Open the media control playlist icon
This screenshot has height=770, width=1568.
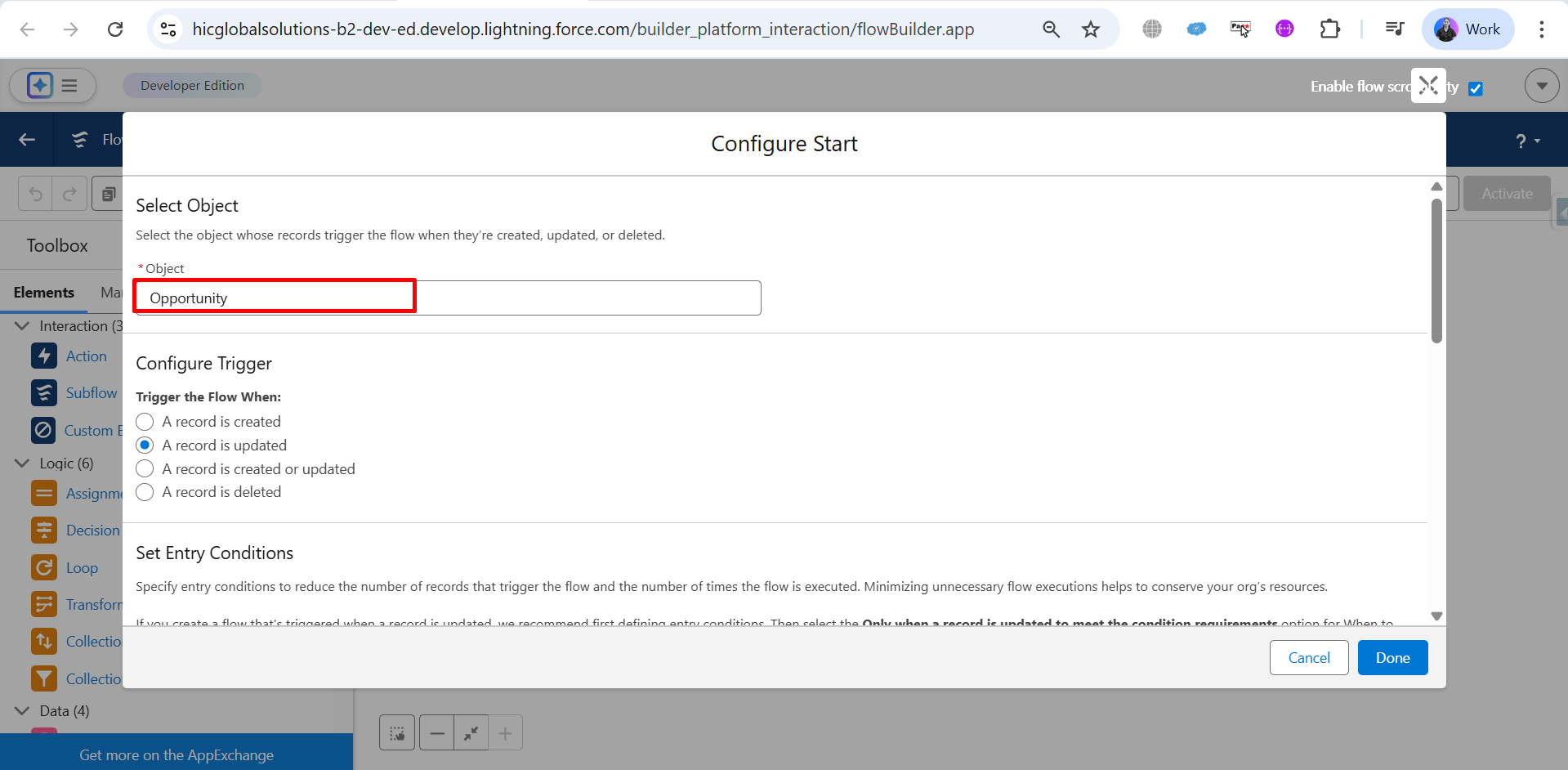click(1394, 29)
